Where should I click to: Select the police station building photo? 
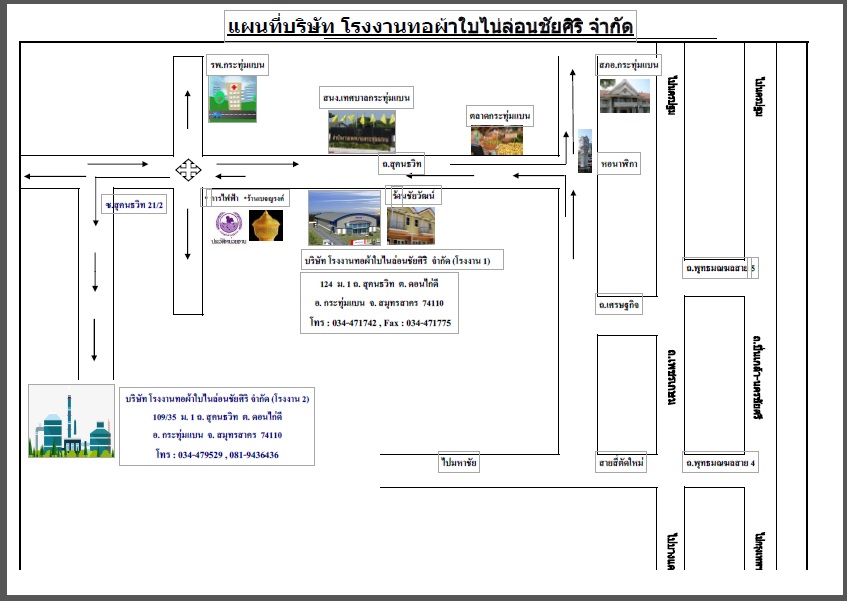click(625, 96)
